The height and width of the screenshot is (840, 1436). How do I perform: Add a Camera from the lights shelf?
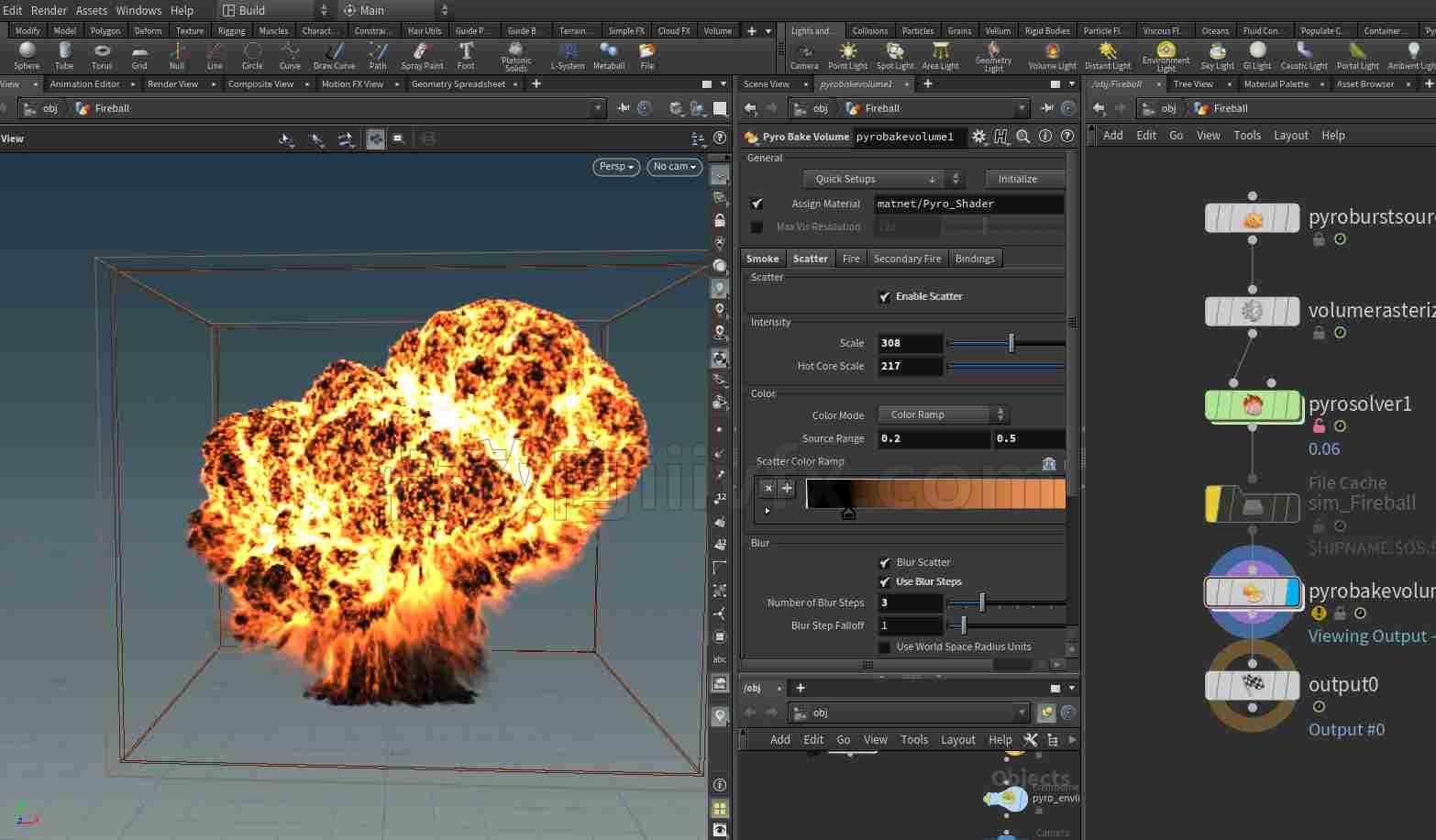click(804, 56)
